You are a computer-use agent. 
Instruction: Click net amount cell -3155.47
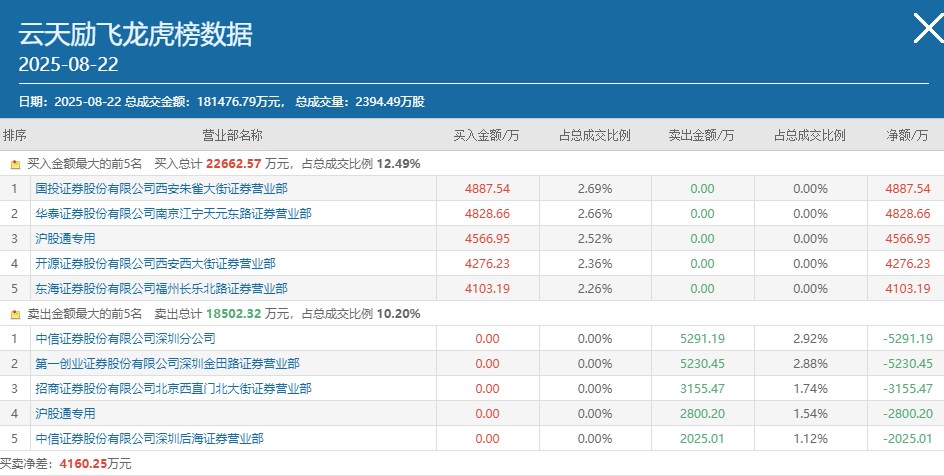908,389
